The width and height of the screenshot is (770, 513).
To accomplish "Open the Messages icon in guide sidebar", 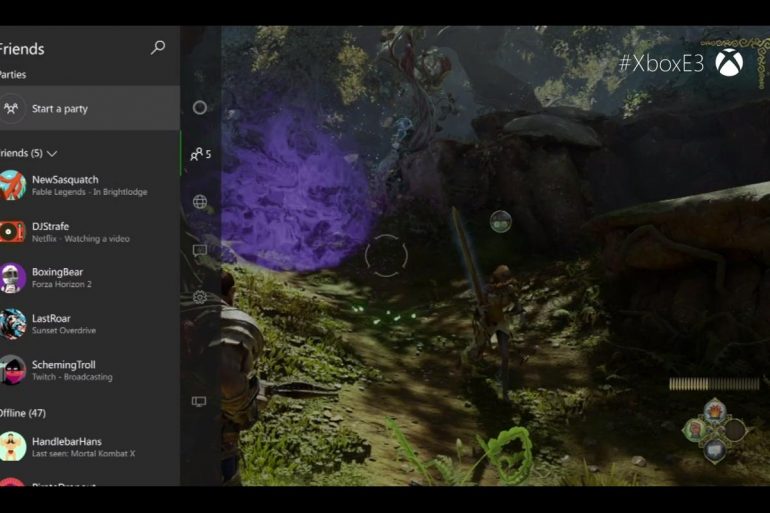I will [200, 250].
